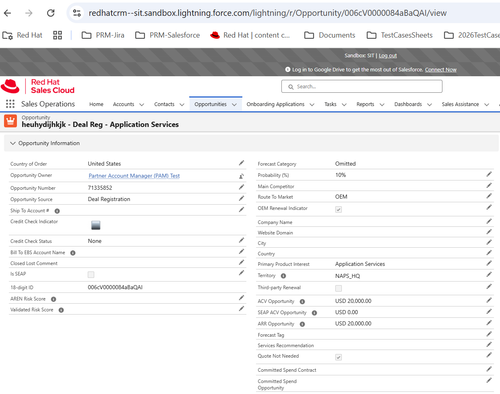Open Tasks tab dropdown arrow
The image size is (500, 394).
pos(344,104)
